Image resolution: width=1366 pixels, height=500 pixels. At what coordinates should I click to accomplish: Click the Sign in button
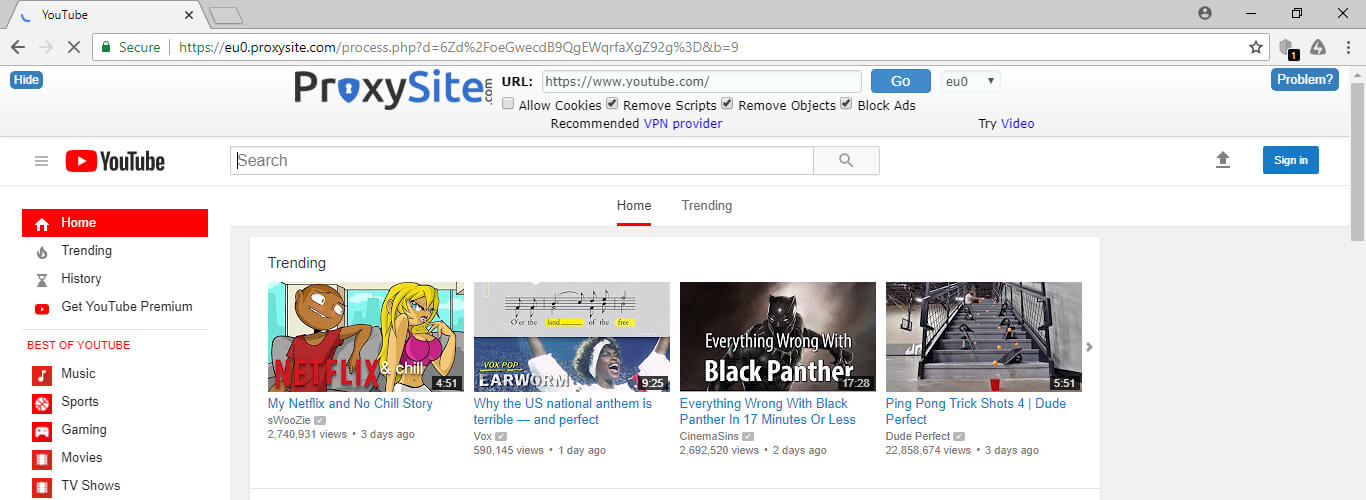tap(1290, 160)
